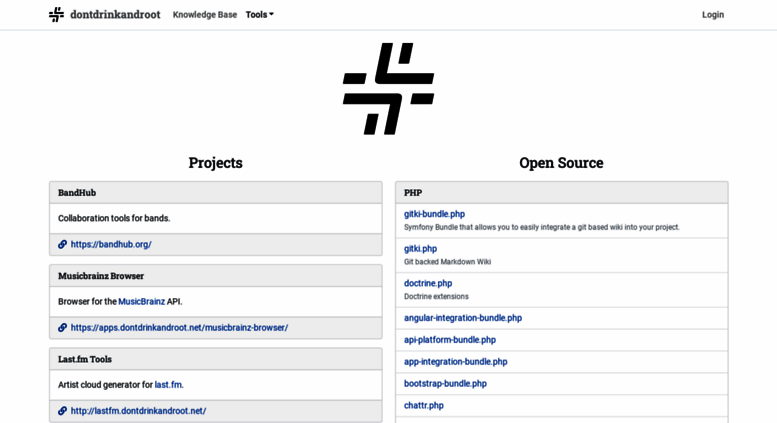Image resolution: width=777 pixels, height=423 pixels.
Task: Click the link icon beside bandhub.org URL
Action: (x=62, y=244)
